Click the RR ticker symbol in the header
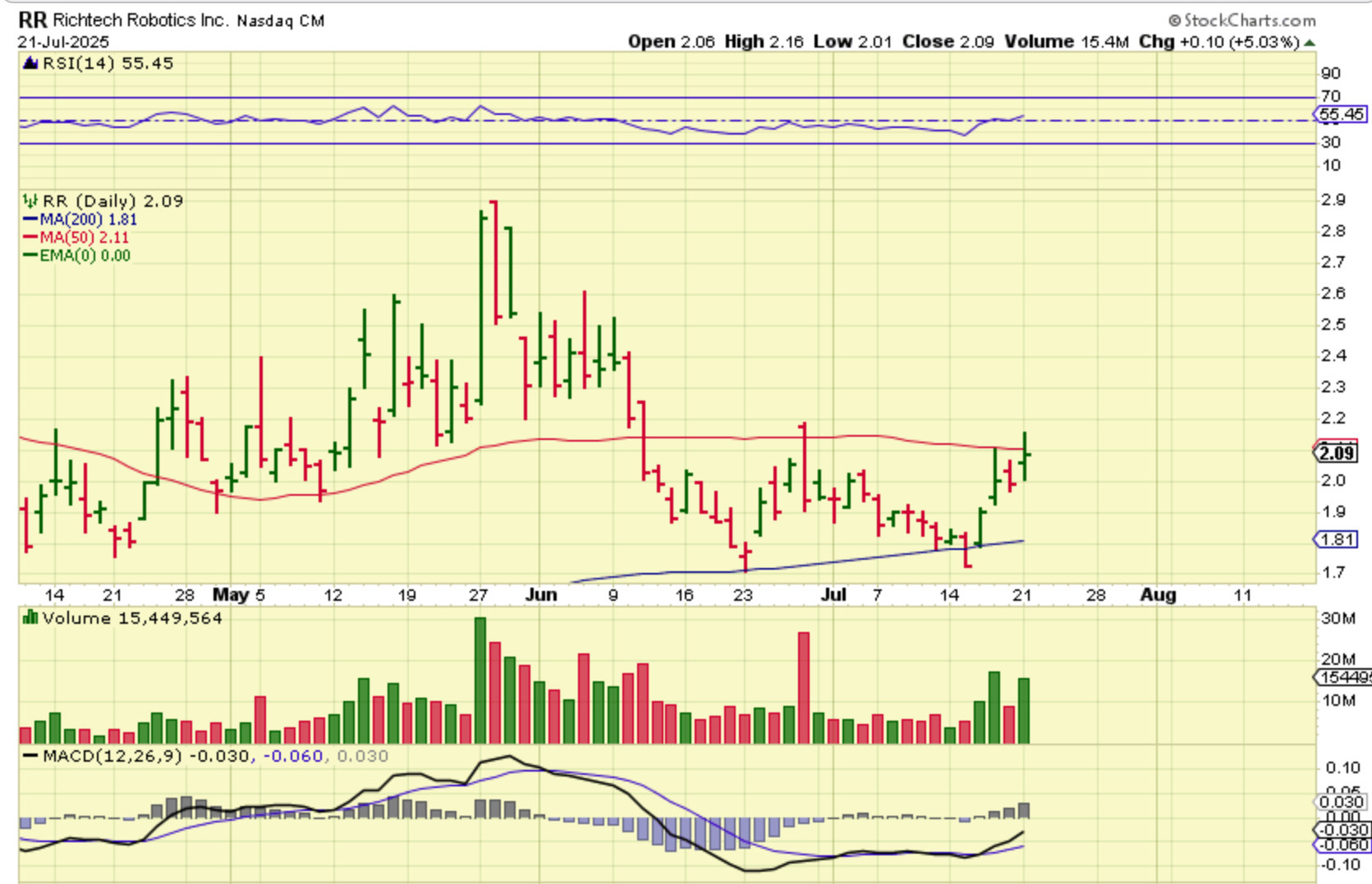1372x884 pixels. tap(33, 20)
